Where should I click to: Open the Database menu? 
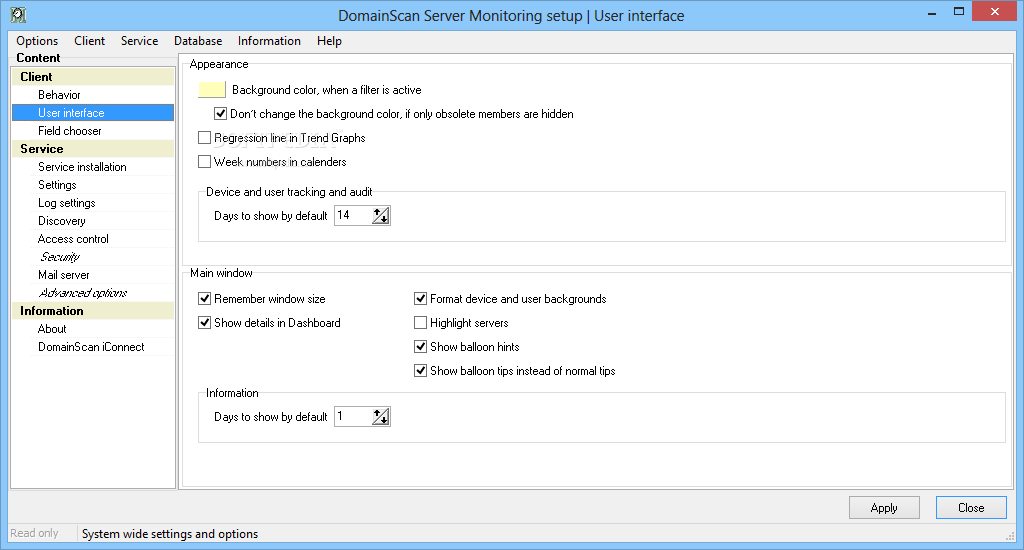pos(198,40)
